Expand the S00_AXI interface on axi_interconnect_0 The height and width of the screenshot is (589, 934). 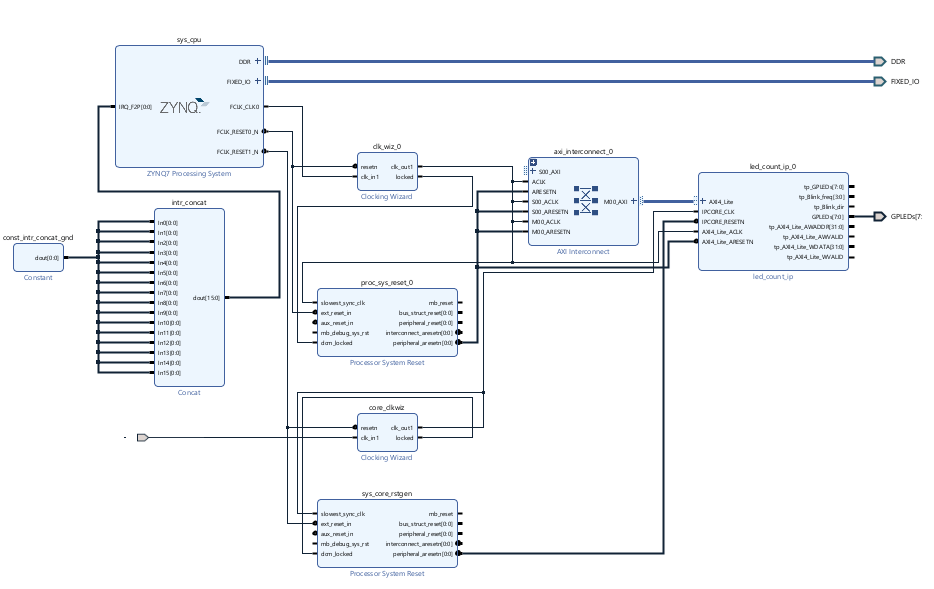tap(533, 172)
